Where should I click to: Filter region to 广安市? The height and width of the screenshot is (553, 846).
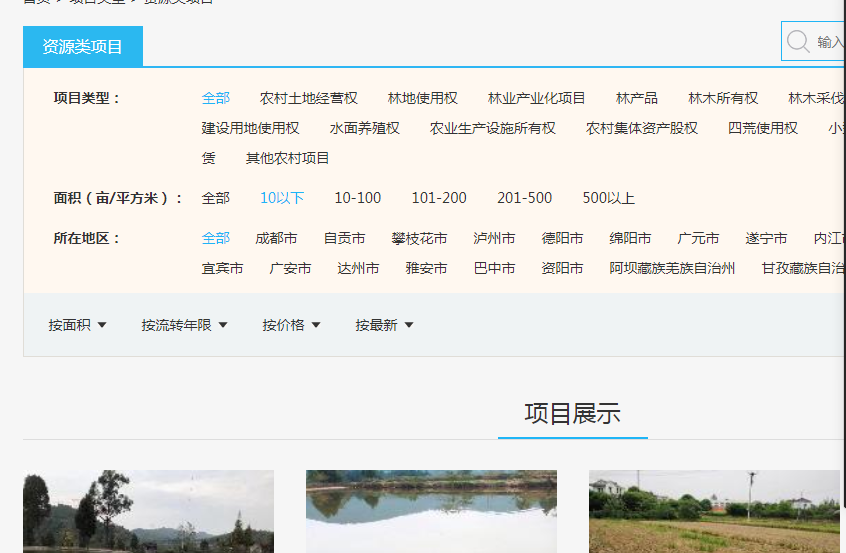pos(290,268)
